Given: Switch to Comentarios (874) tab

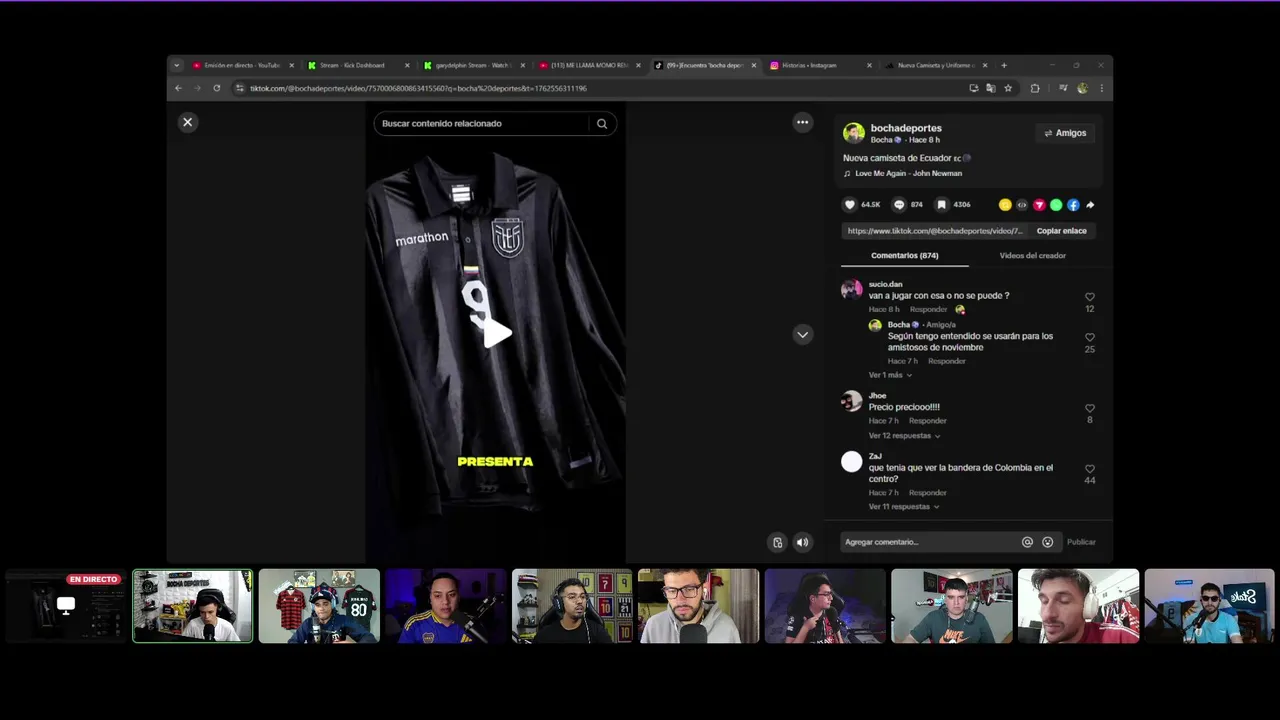Looking at the screenshot, I should [x=905, y=256].
